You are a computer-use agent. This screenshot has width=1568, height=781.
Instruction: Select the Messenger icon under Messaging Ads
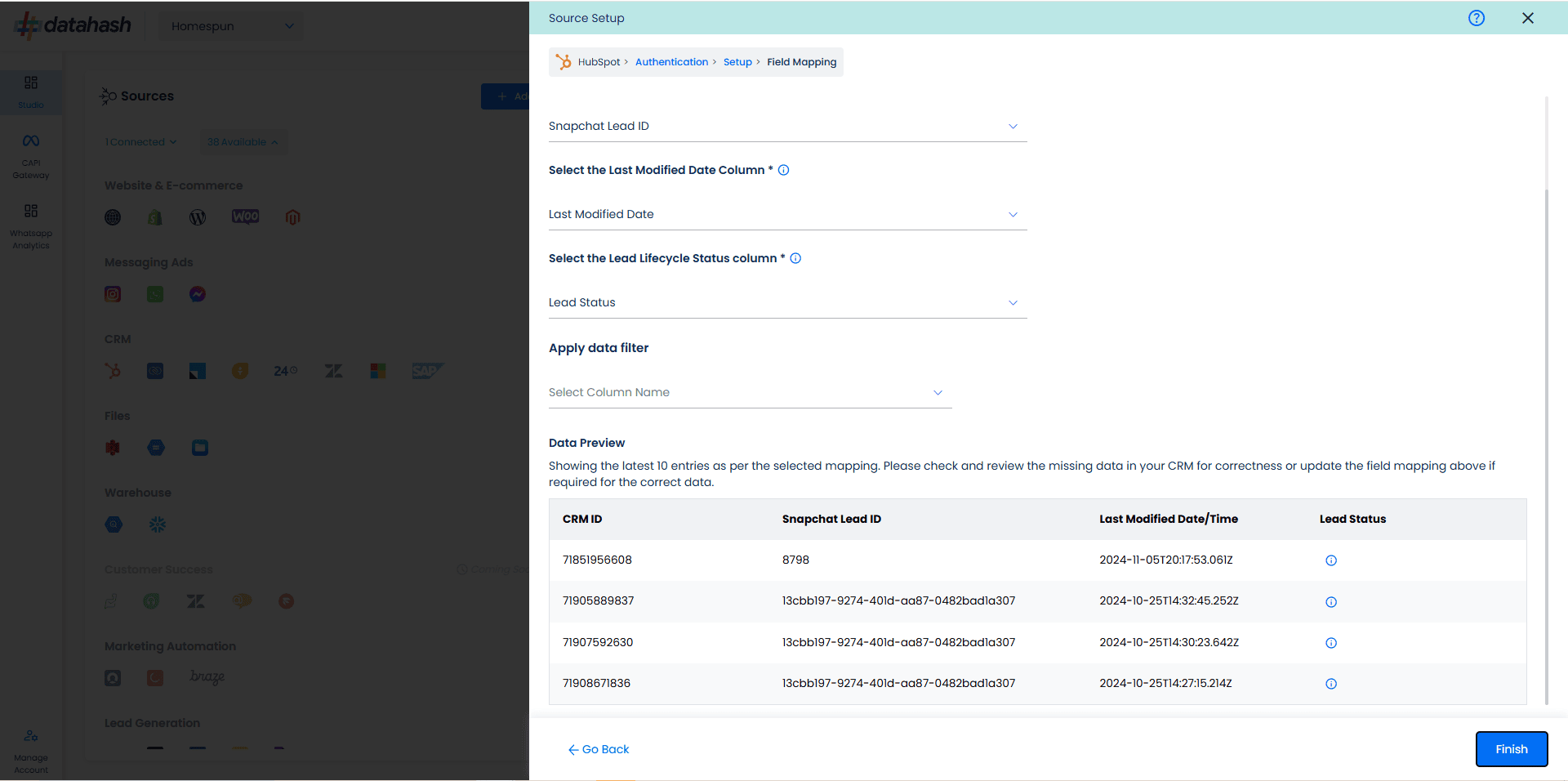[x=198, y=294]
